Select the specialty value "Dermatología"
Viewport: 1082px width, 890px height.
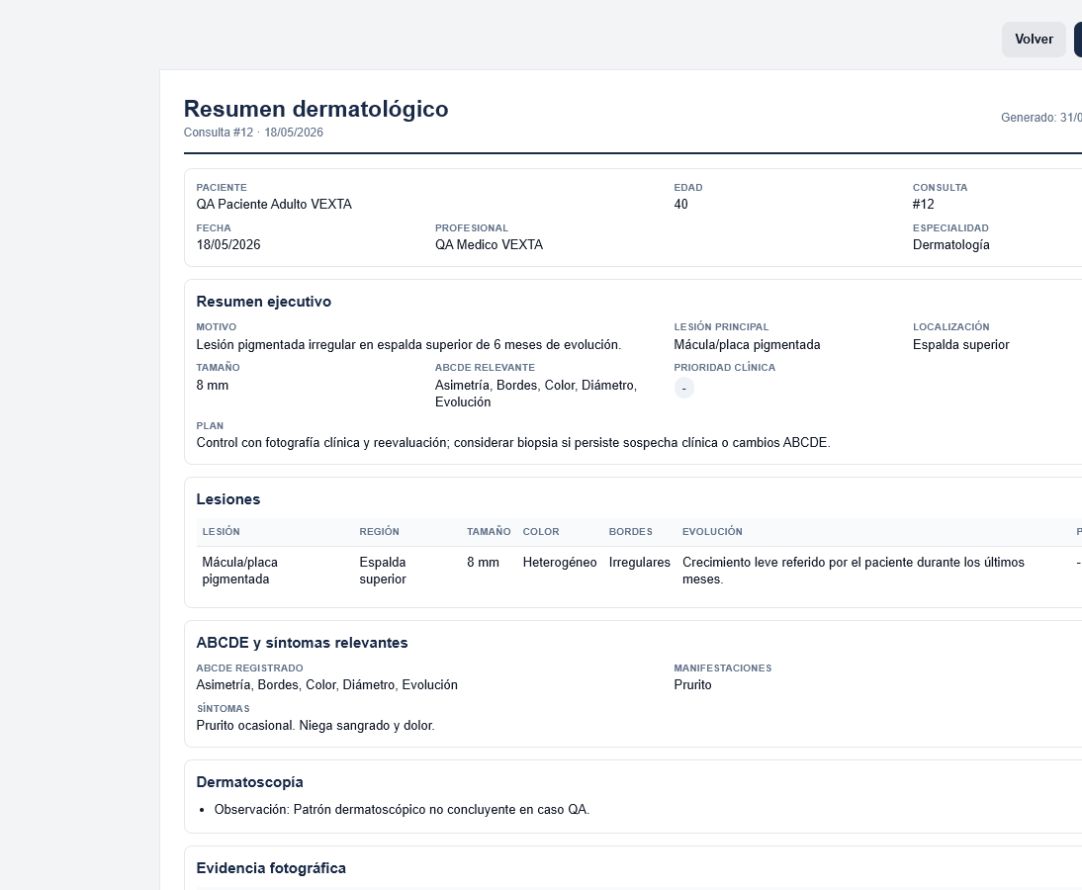(x=951, y=245)
